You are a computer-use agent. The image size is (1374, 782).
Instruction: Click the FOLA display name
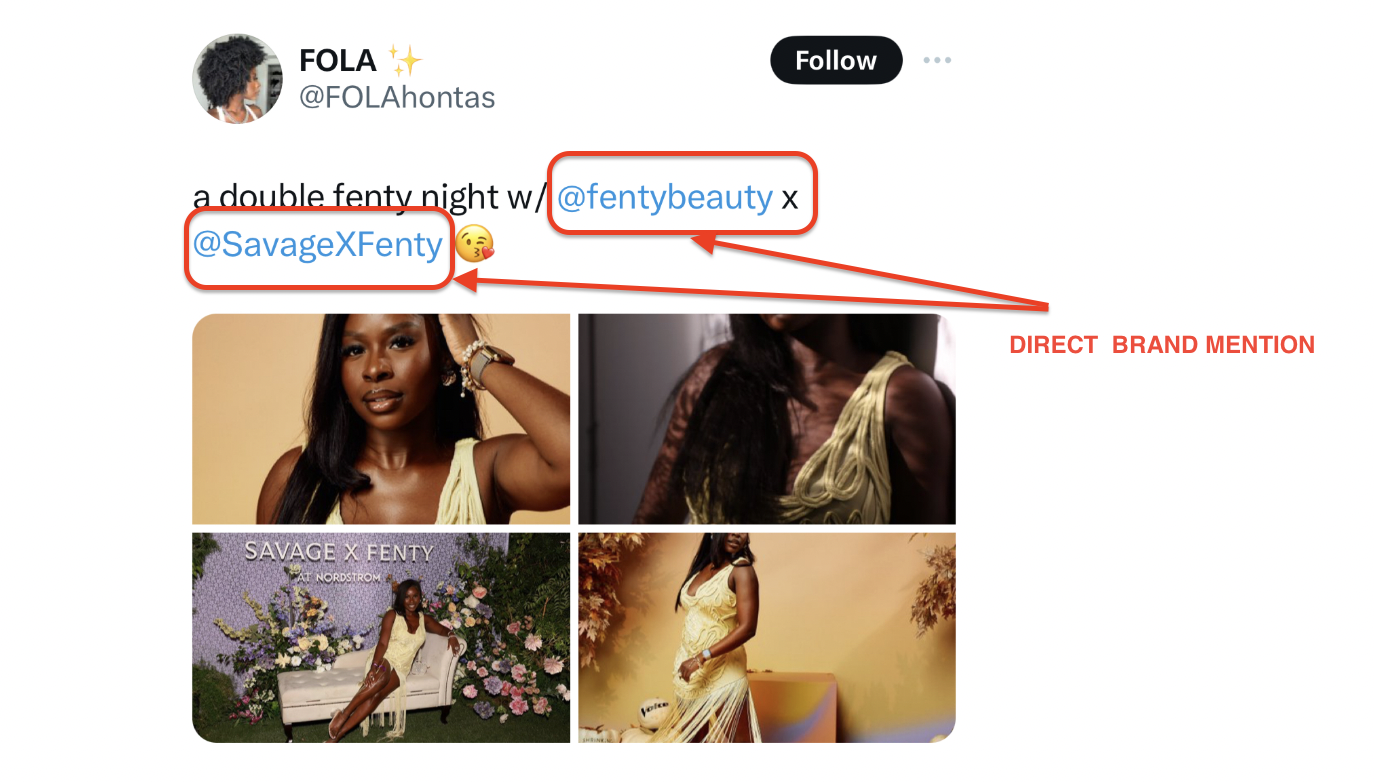coord(338,61)
